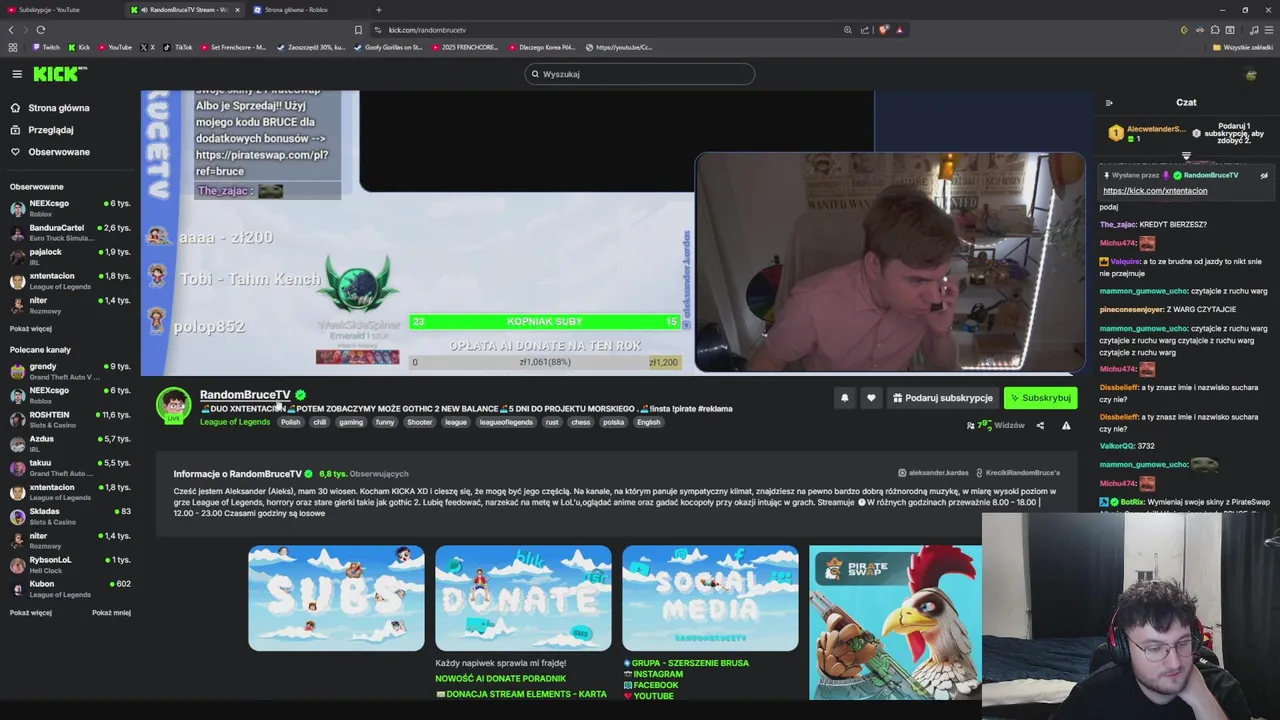Open KrecikiRandomBruce's link

(x=1019, y=473)
